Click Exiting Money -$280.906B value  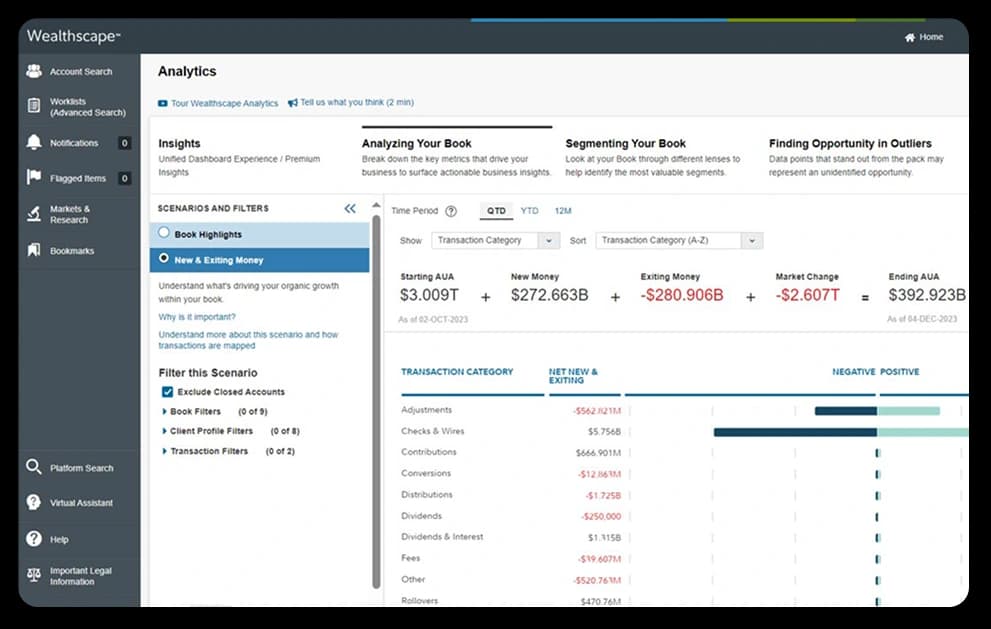coord(682,295)
